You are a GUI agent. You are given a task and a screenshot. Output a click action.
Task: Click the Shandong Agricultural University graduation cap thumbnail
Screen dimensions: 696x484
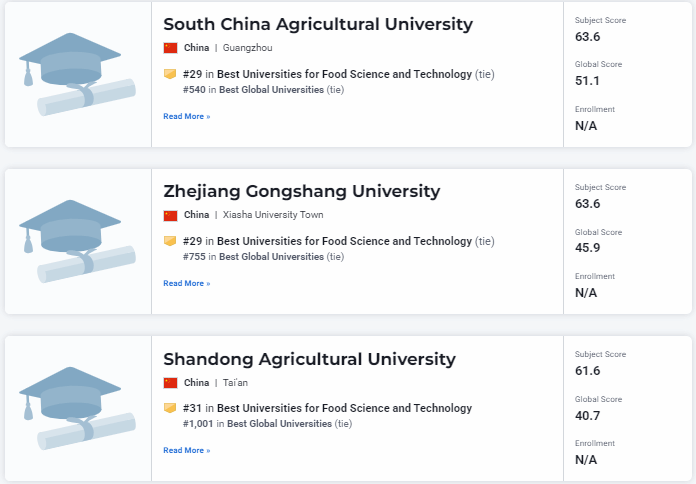77,409
